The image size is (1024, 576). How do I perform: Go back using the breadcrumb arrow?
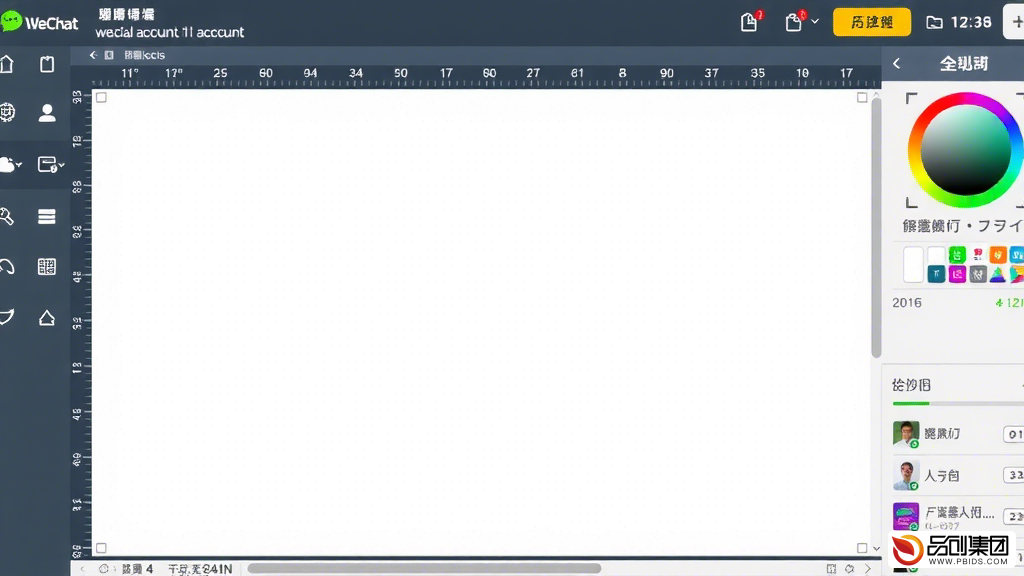[x=93, y=56]
